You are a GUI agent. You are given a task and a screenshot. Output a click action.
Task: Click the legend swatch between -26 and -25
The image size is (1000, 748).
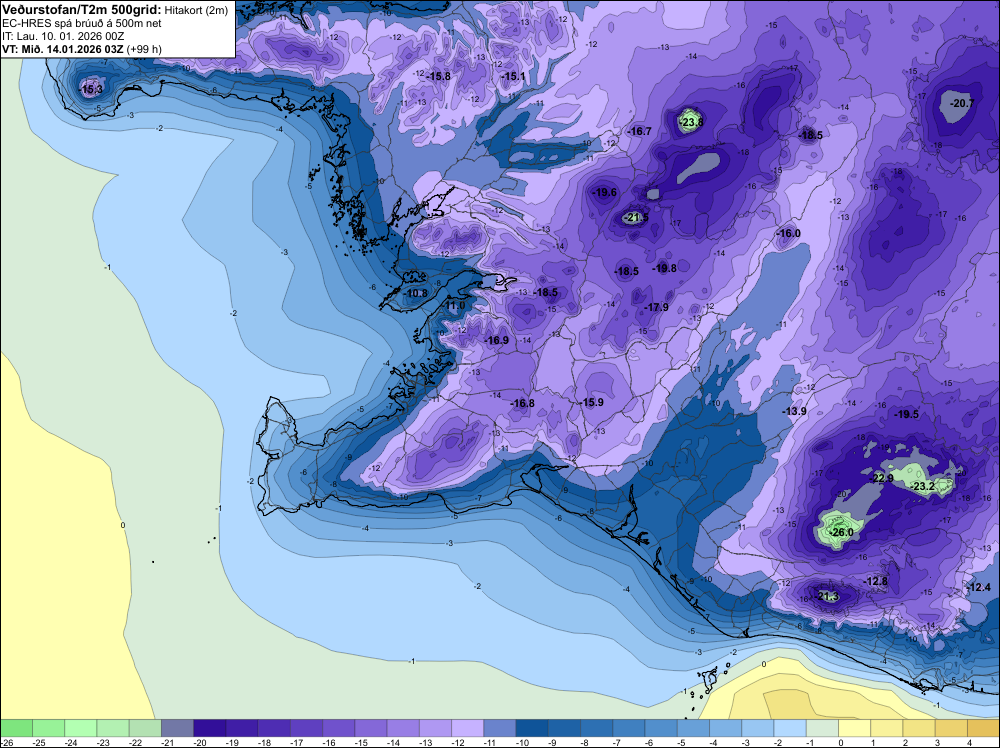pos(17,728)
